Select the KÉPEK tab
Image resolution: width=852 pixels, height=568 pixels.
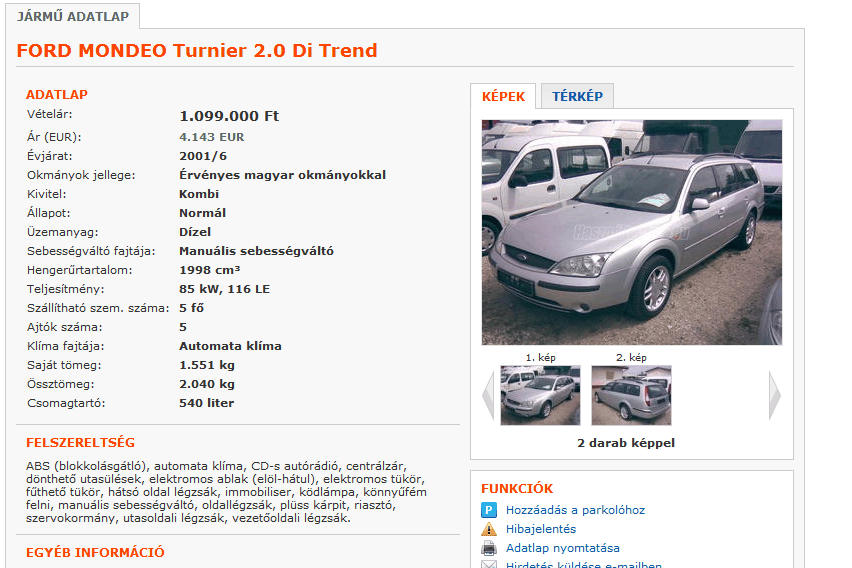point(503,96)
